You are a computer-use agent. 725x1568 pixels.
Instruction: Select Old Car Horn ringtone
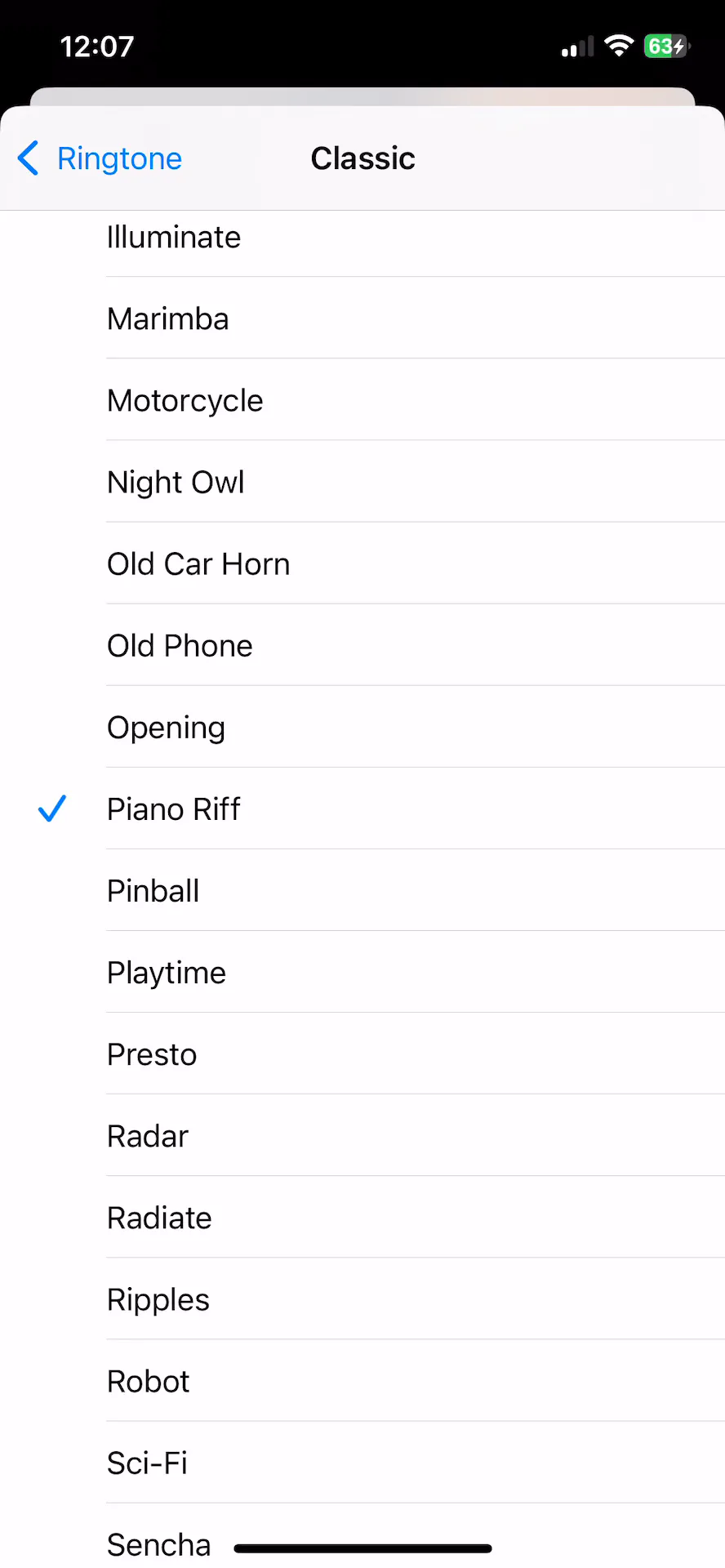pos(198,564)
